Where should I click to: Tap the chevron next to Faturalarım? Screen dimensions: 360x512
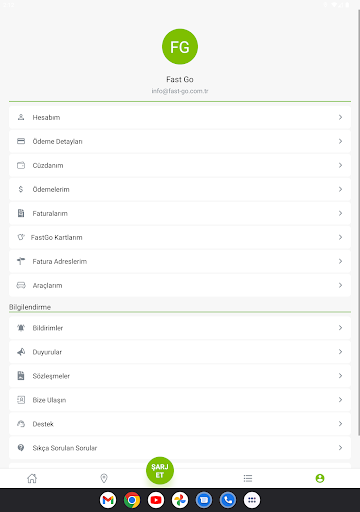coord(340,213)
